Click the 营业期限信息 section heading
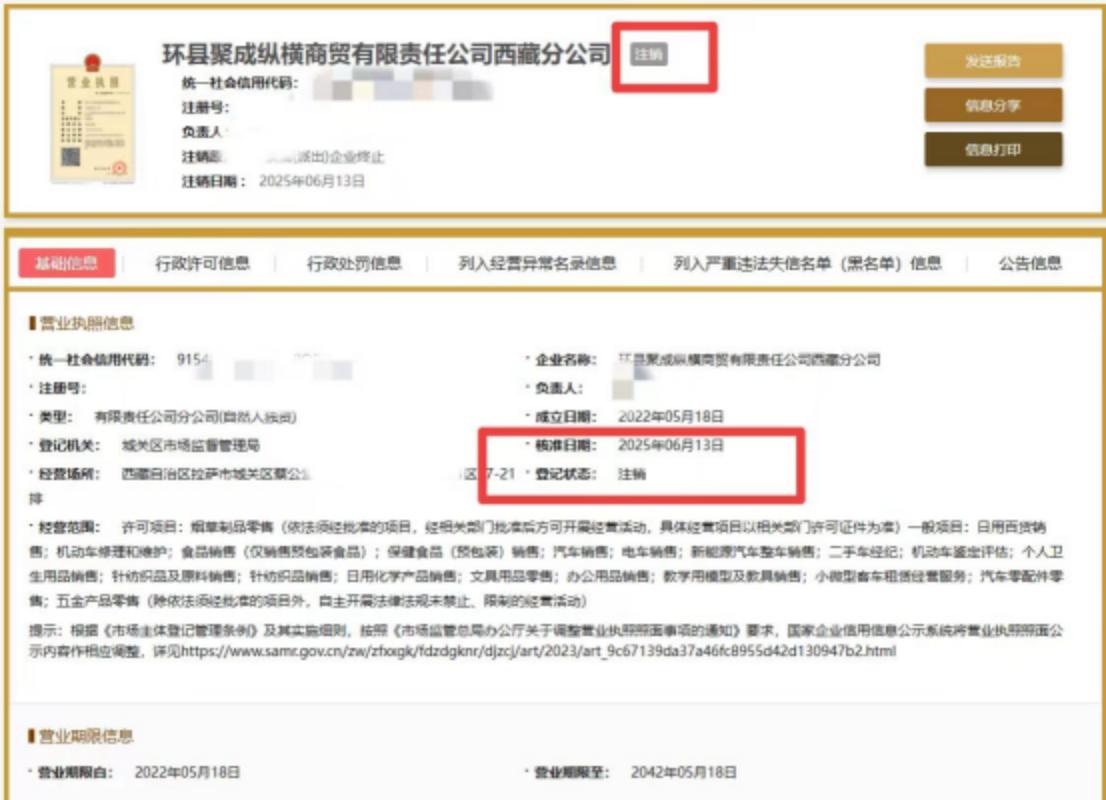The width and height of the screenshot is (1106, 800). [x=86, y=736]
